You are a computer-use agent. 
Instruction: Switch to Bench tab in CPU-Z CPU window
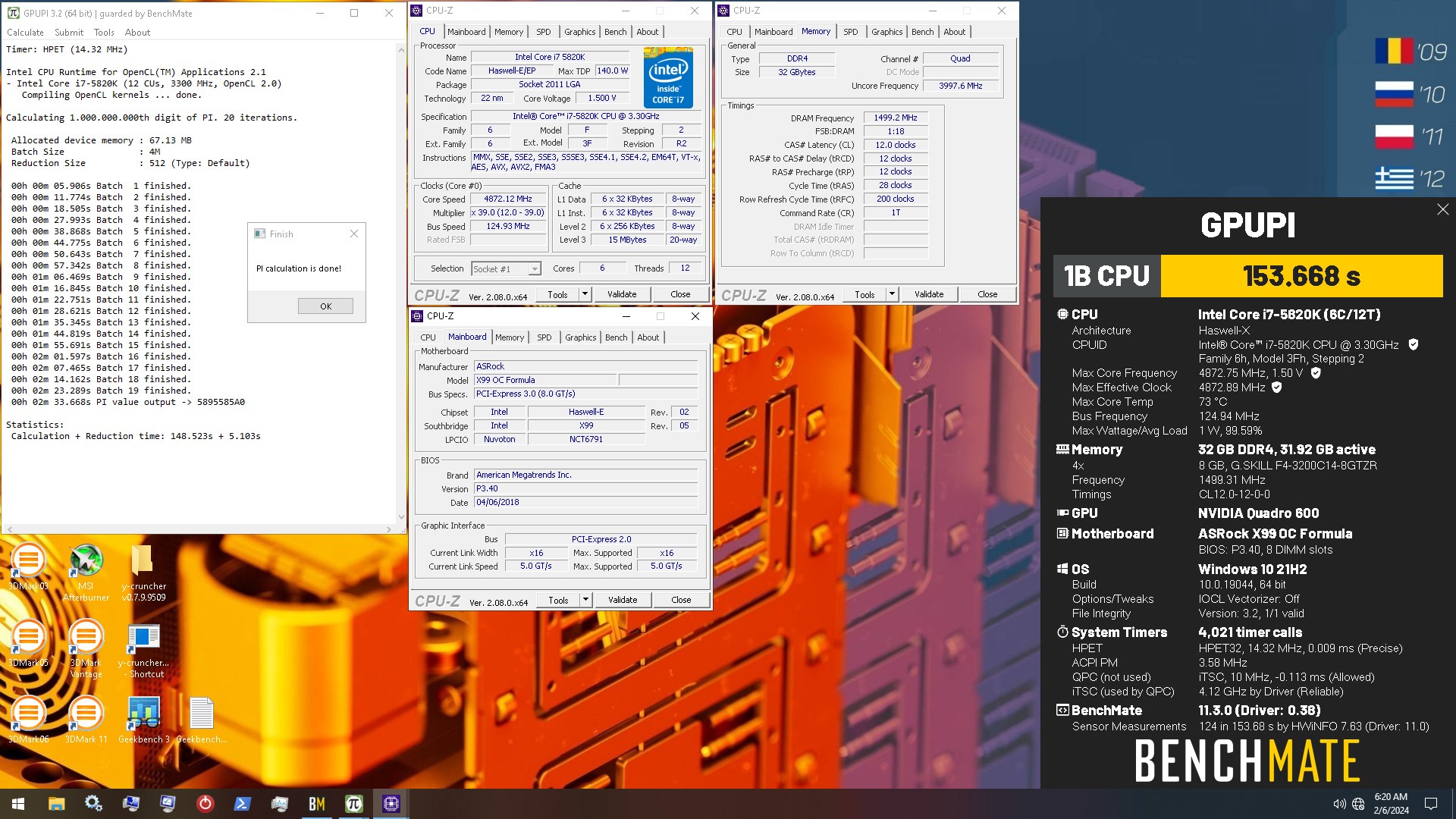click(616, 32)
